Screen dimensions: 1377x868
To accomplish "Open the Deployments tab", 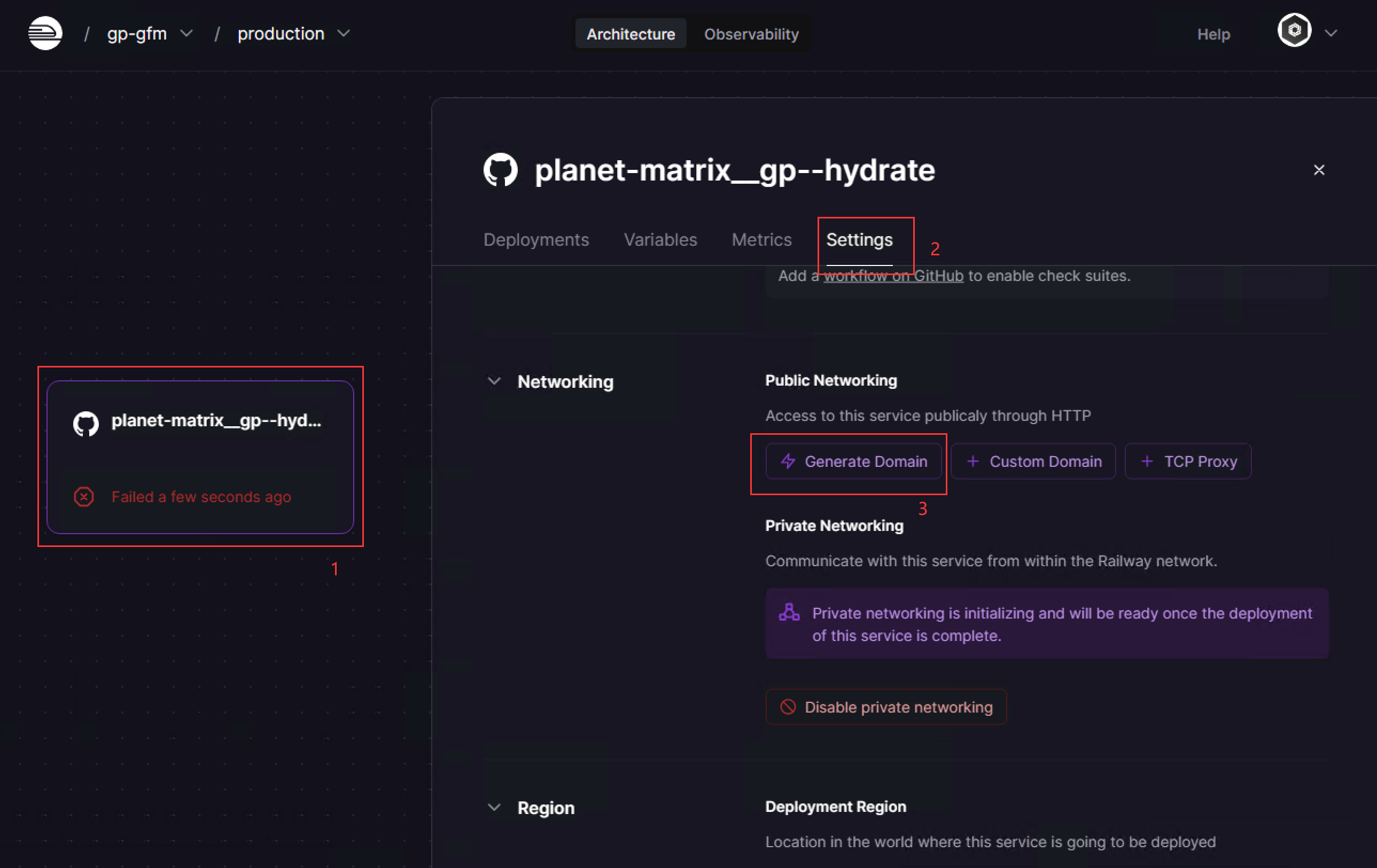I will [536, 240].
